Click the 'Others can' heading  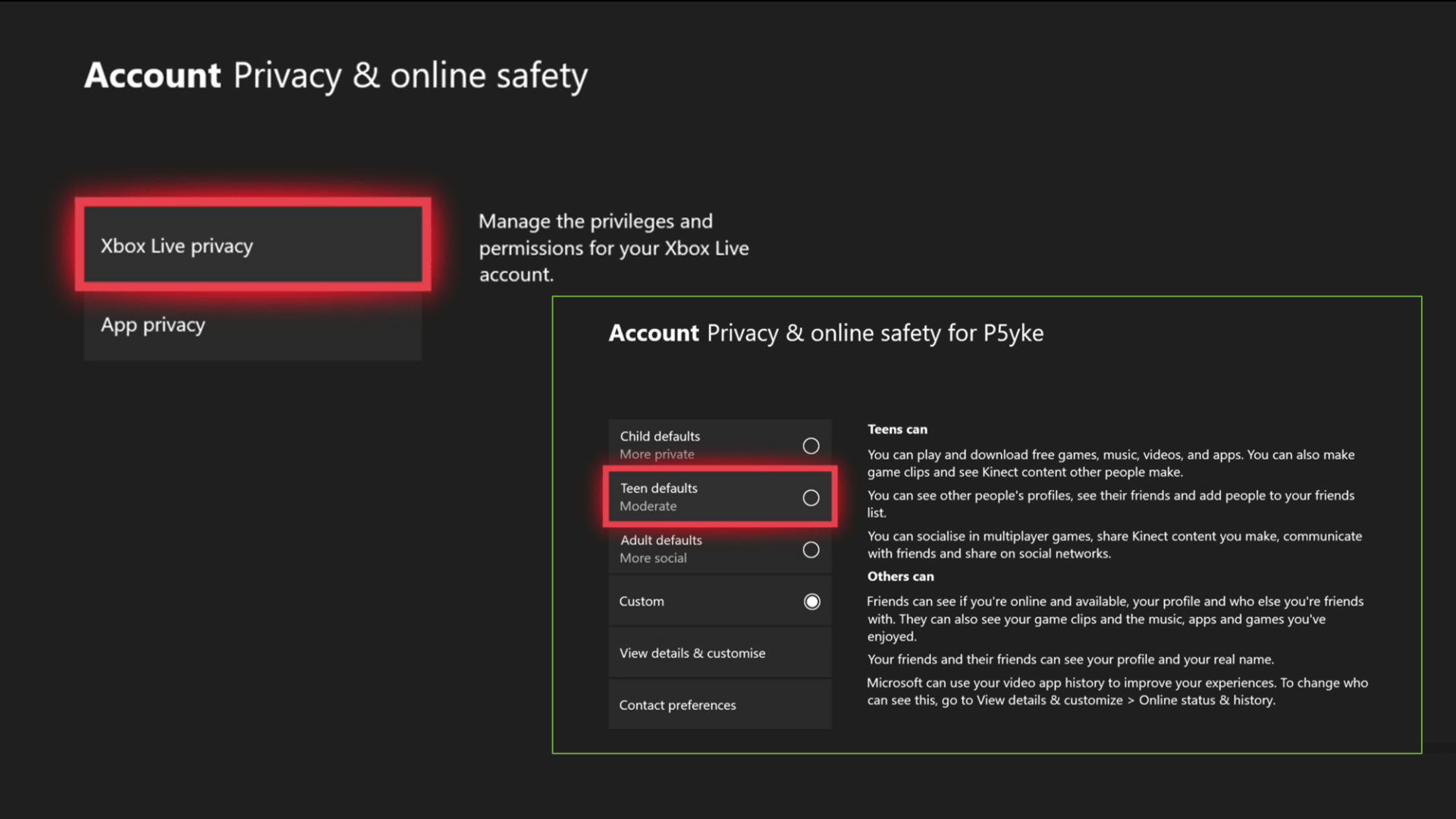point(900,576)
